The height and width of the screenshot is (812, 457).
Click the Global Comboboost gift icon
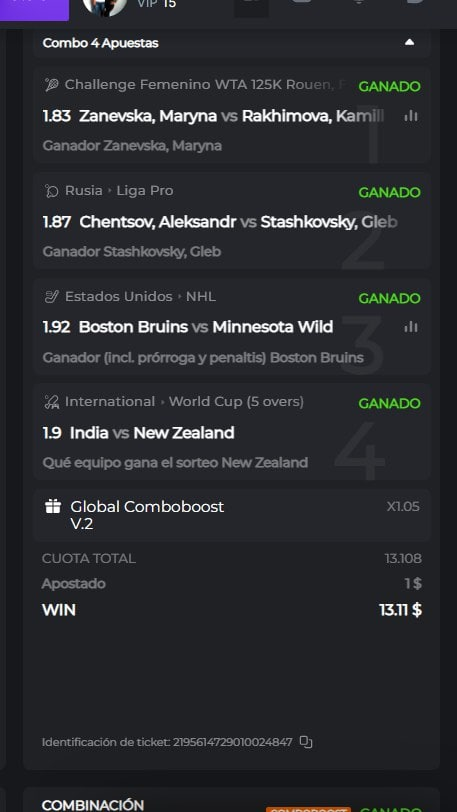point(53,506)
